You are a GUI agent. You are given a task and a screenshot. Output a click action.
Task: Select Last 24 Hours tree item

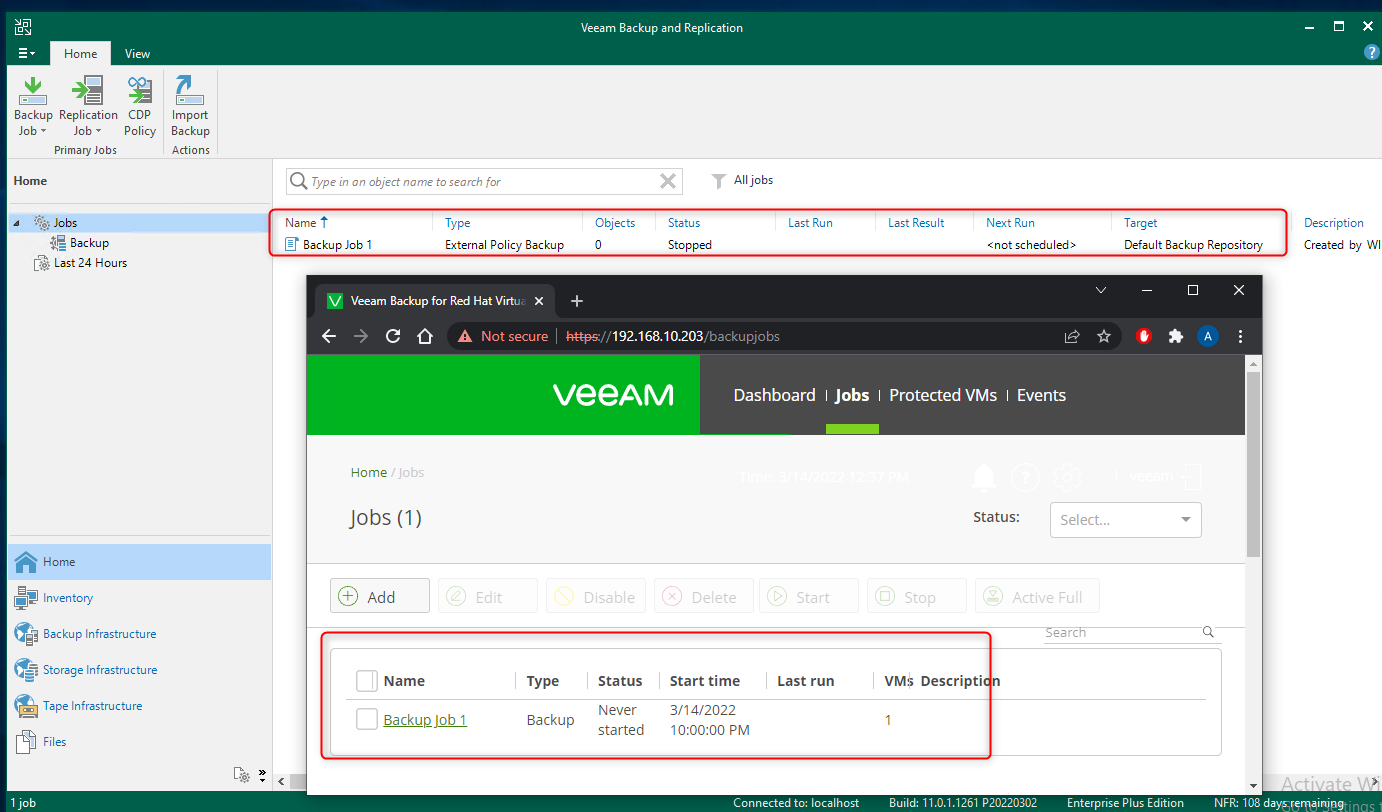[90, 263]
